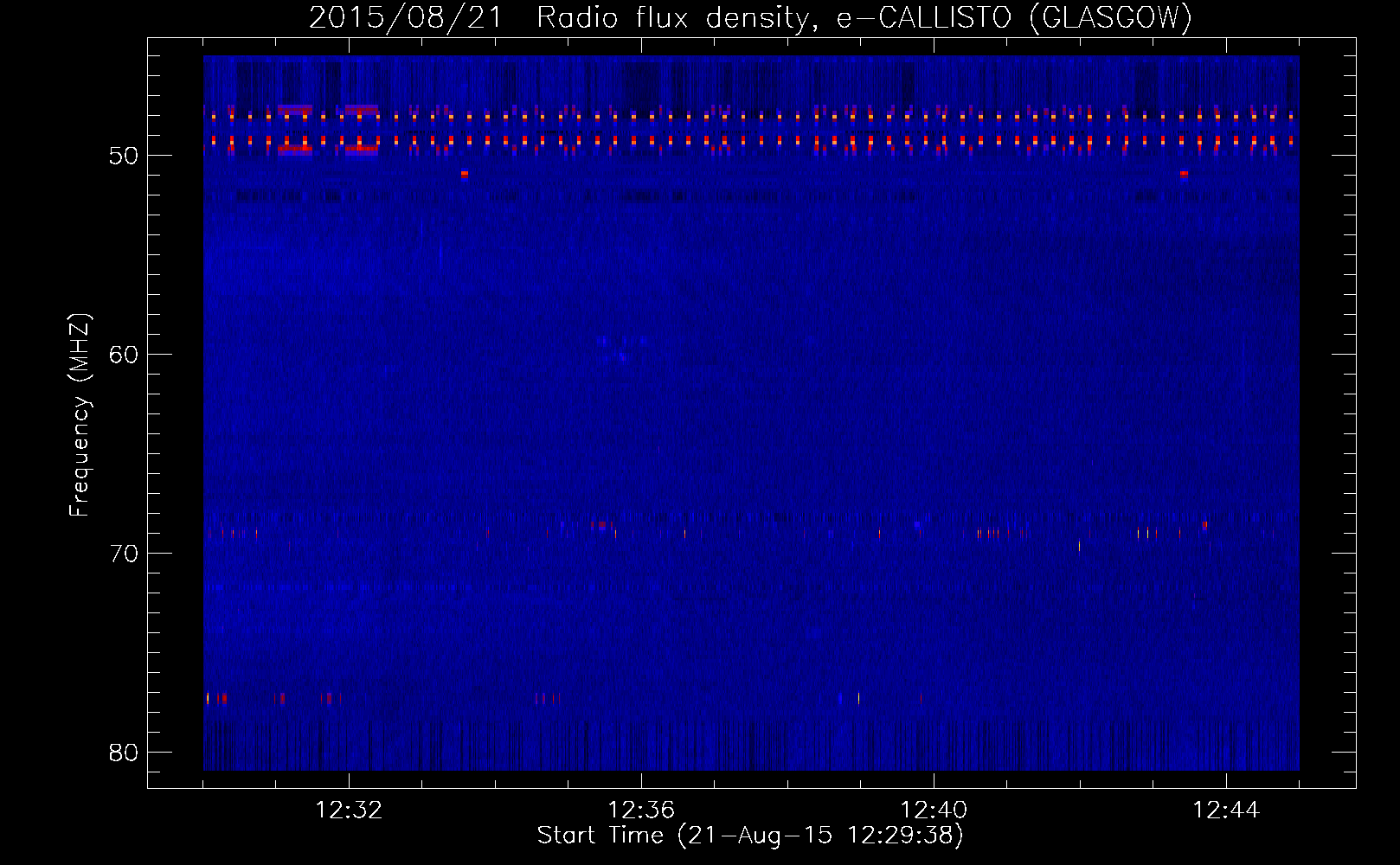The height and width of the screenshot is (865, 1400).
Task: Click the plot title '2015/08/21 Radio flux density, e-CALLISTO (GLASGOW)'
Action: (x=750, y=17)
